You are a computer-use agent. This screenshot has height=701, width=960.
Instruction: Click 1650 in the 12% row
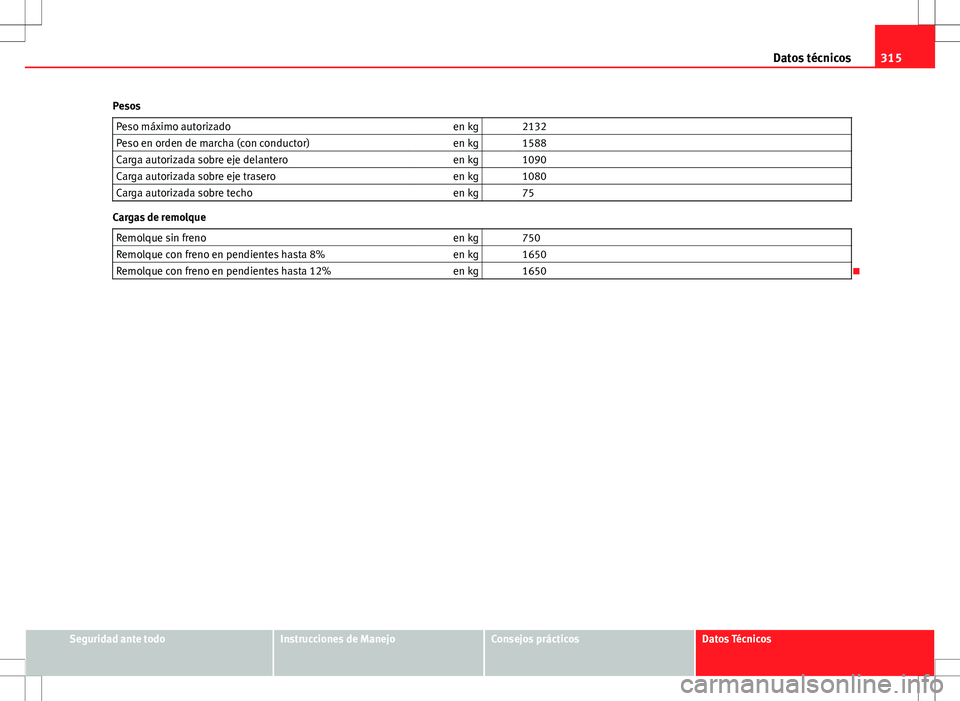pos(534,271)
